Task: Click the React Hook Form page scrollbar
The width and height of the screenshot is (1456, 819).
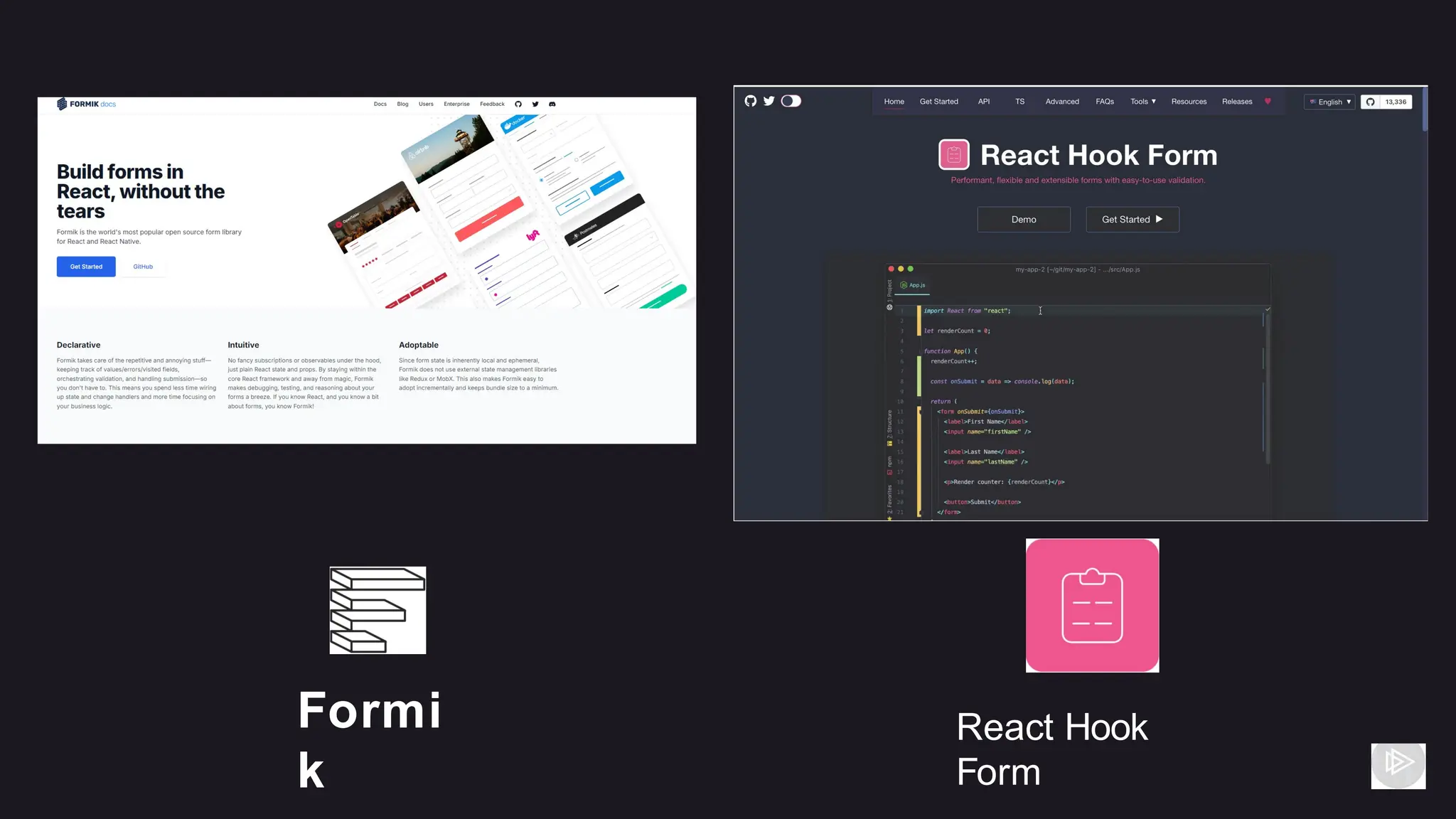Action: [x=1425, y=109]
